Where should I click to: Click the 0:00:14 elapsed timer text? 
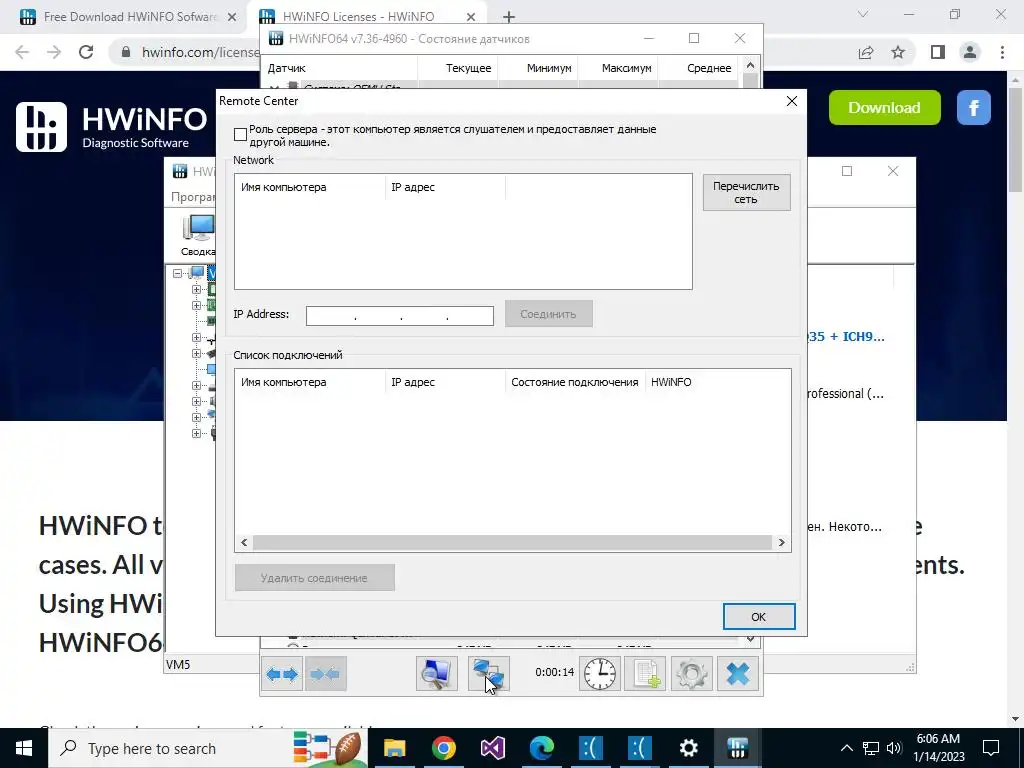(x=554, y=672)
